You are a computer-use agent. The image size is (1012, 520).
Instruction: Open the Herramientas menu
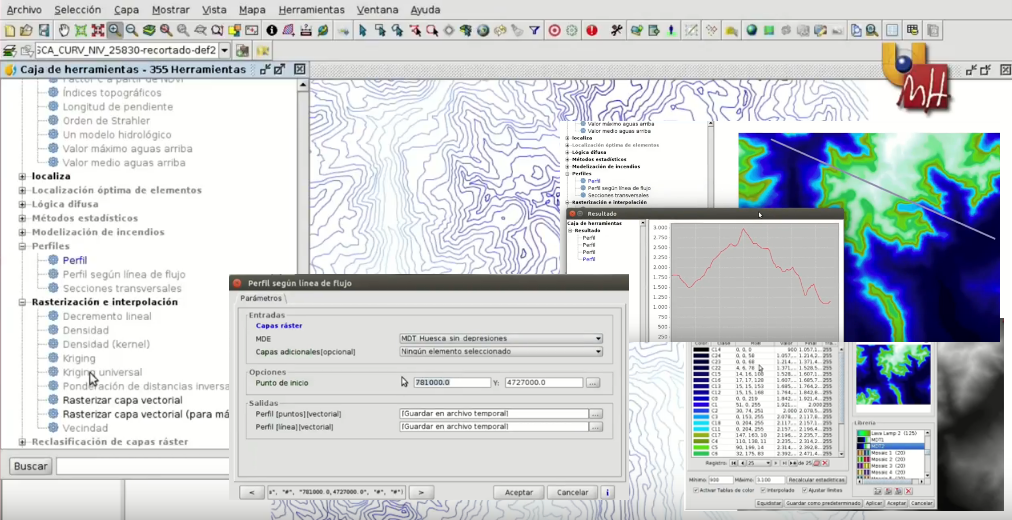tap(311, 9)
